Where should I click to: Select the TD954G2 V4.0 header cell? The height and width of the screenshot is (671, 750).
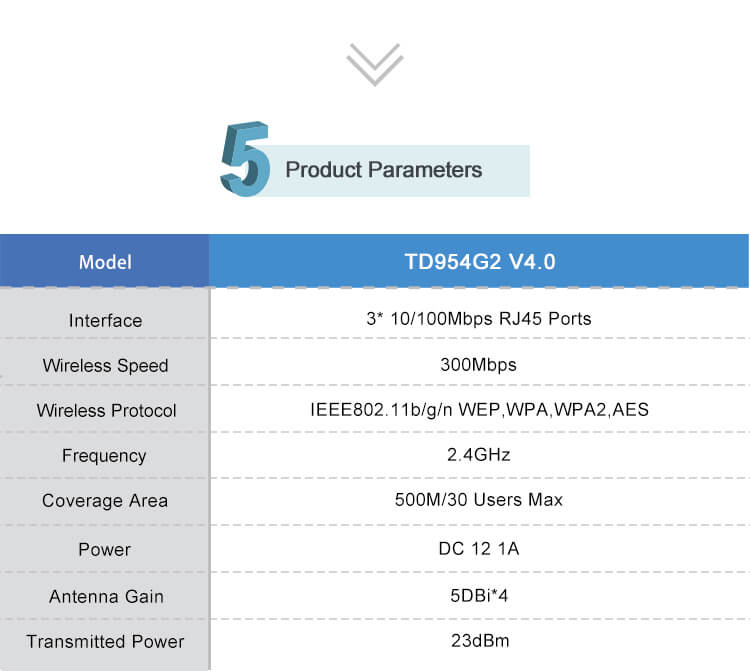pyautogui.click(x=479, y=262)
